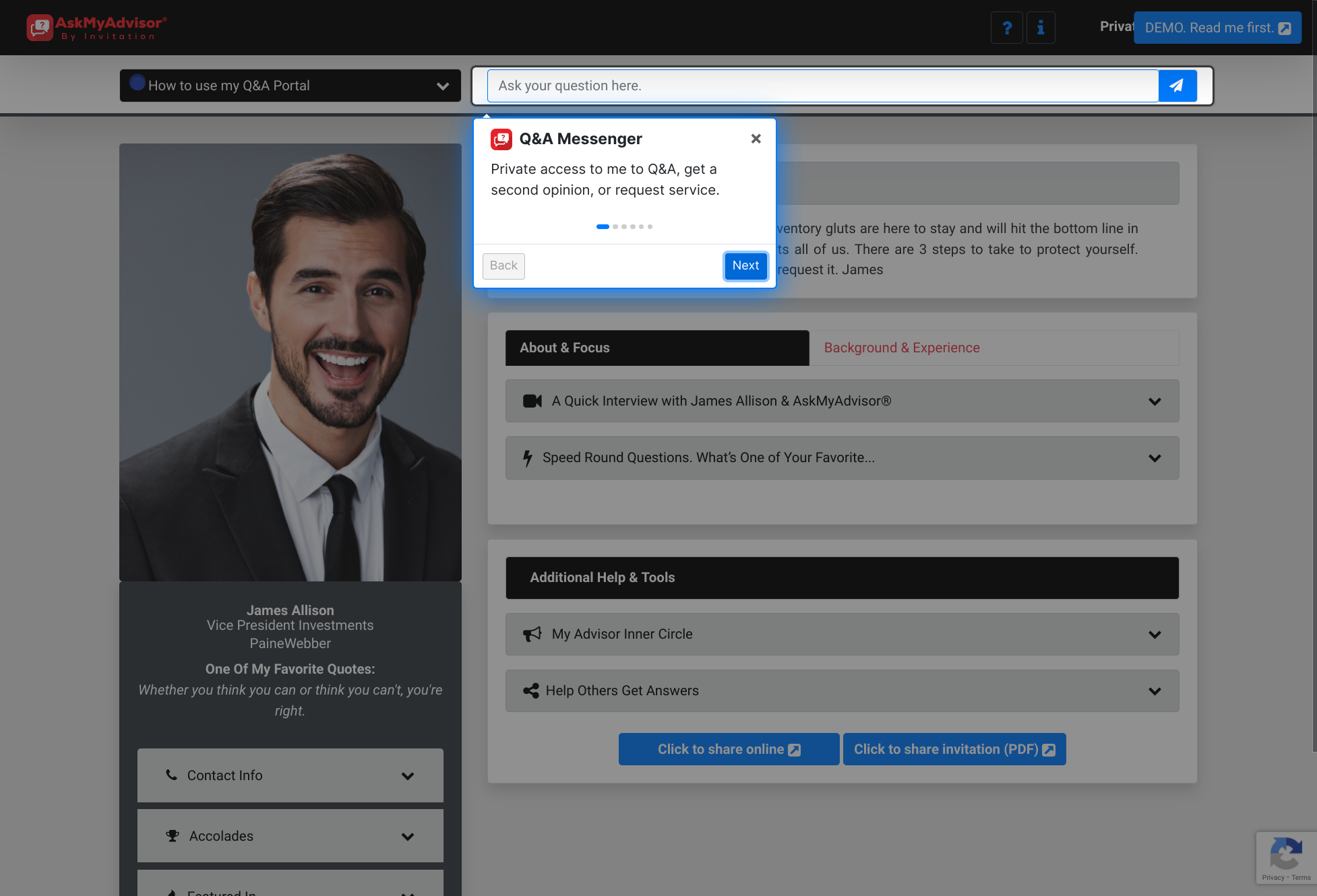Click the AskMyAdvisor logo
Screen dimensions: 1317x896
pos(96,28)
